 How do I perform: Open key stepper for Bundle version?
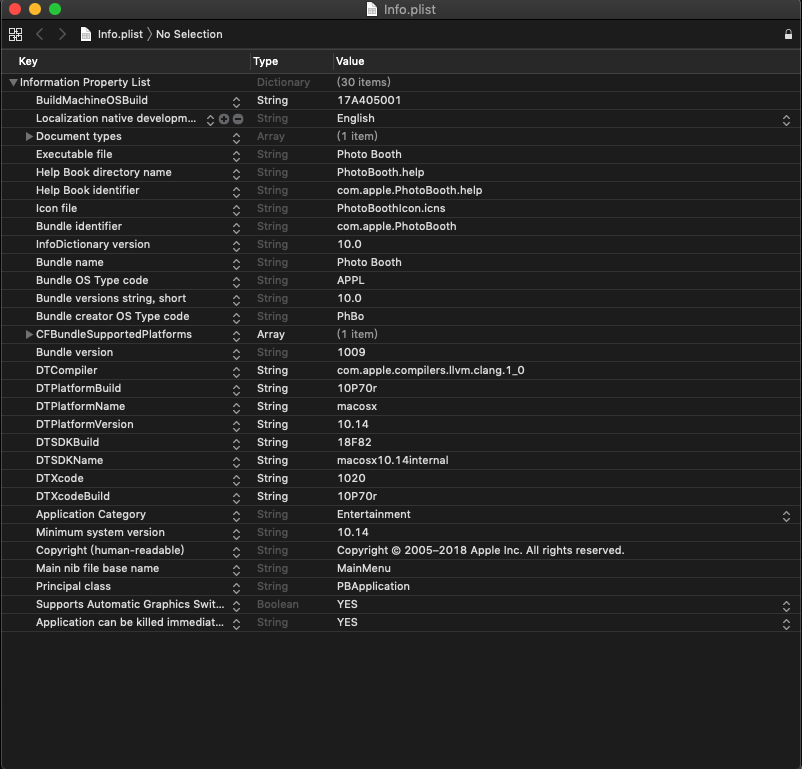[236, 354]
